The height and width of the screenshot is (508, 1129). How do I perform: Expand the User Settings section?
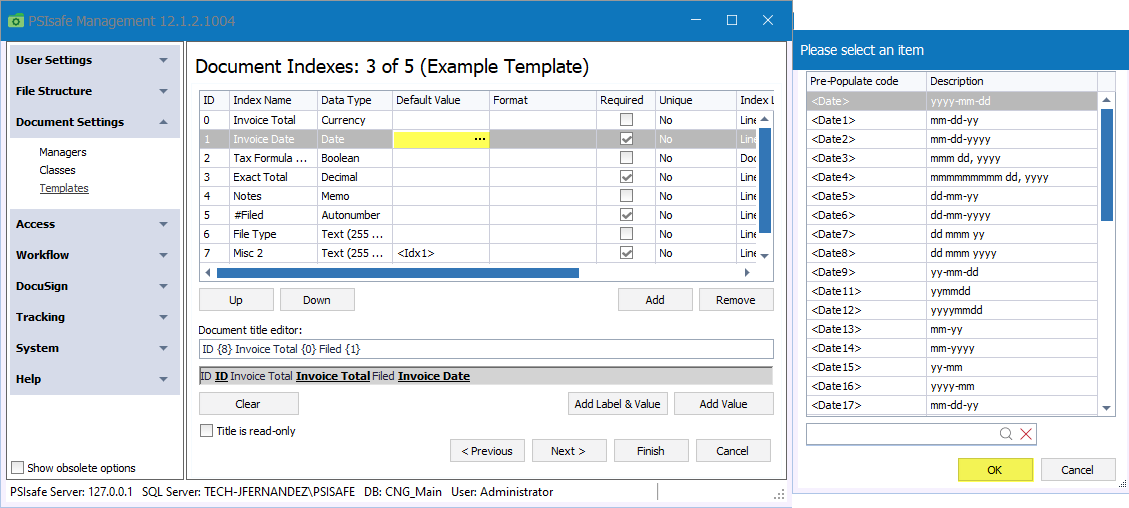pos(95,60)
